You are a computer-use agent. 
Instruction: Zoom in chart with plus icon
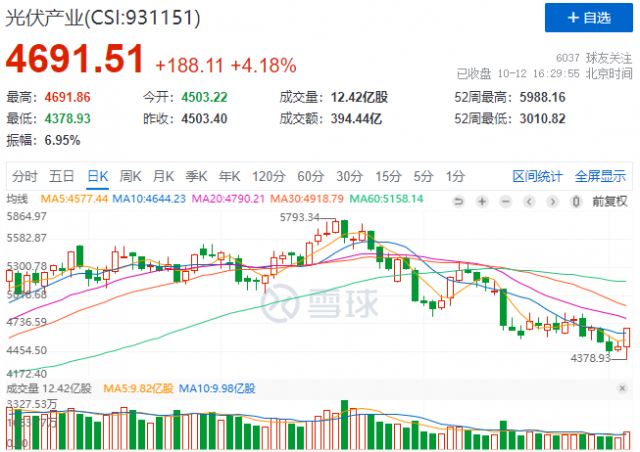481,200
